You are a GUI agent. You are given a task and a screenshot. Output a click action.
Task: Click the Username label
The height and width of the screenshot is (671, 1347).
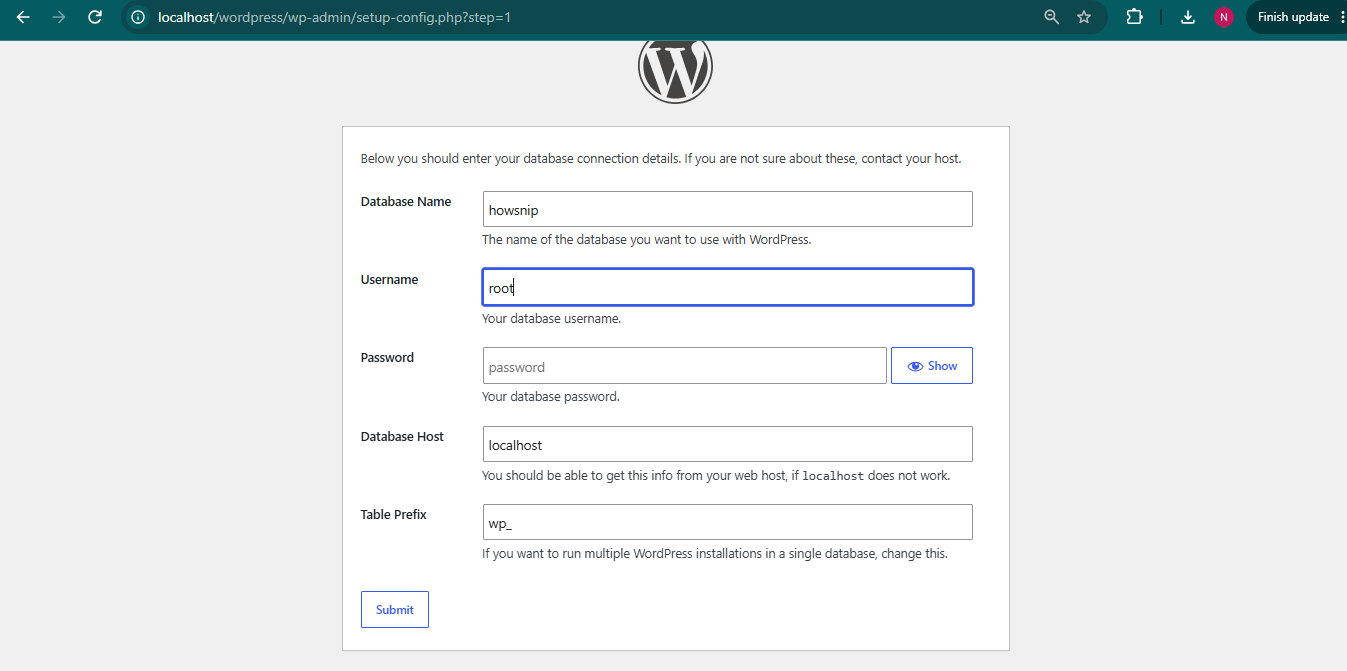pos(389,280)
